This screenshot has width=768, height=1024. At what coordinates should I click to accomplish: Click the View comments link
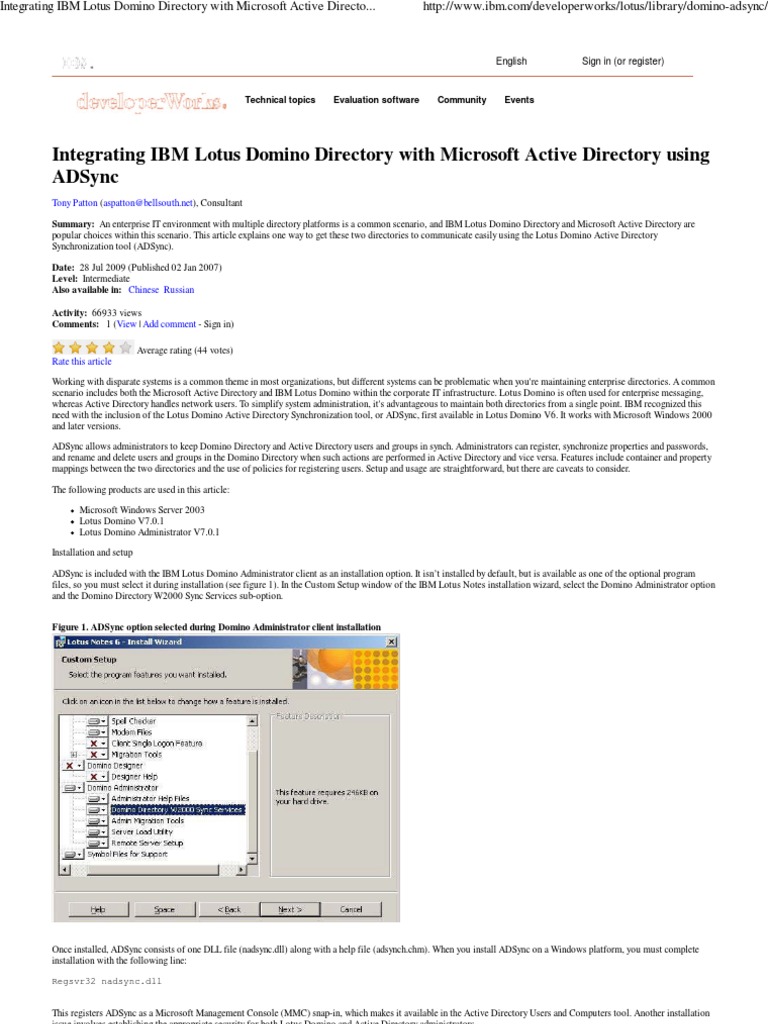click(x=127, y=324)
